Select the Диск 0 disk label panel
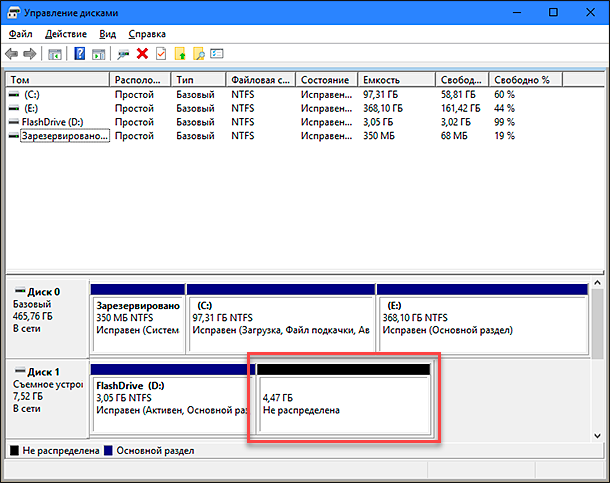Viewport: 610px width, 483px height. click(x=47, y=318)
